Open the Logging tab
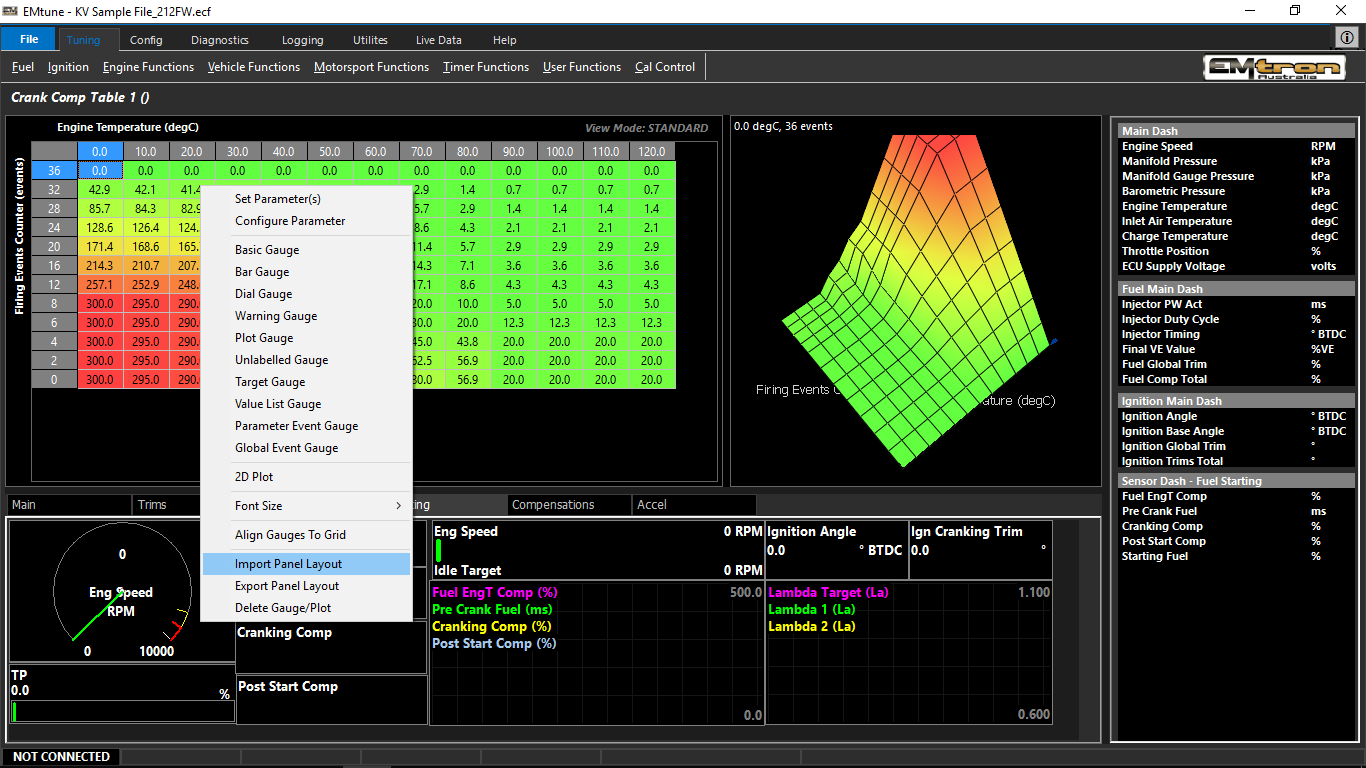The width and height of the screenshot is (1366, 768). 302,40
